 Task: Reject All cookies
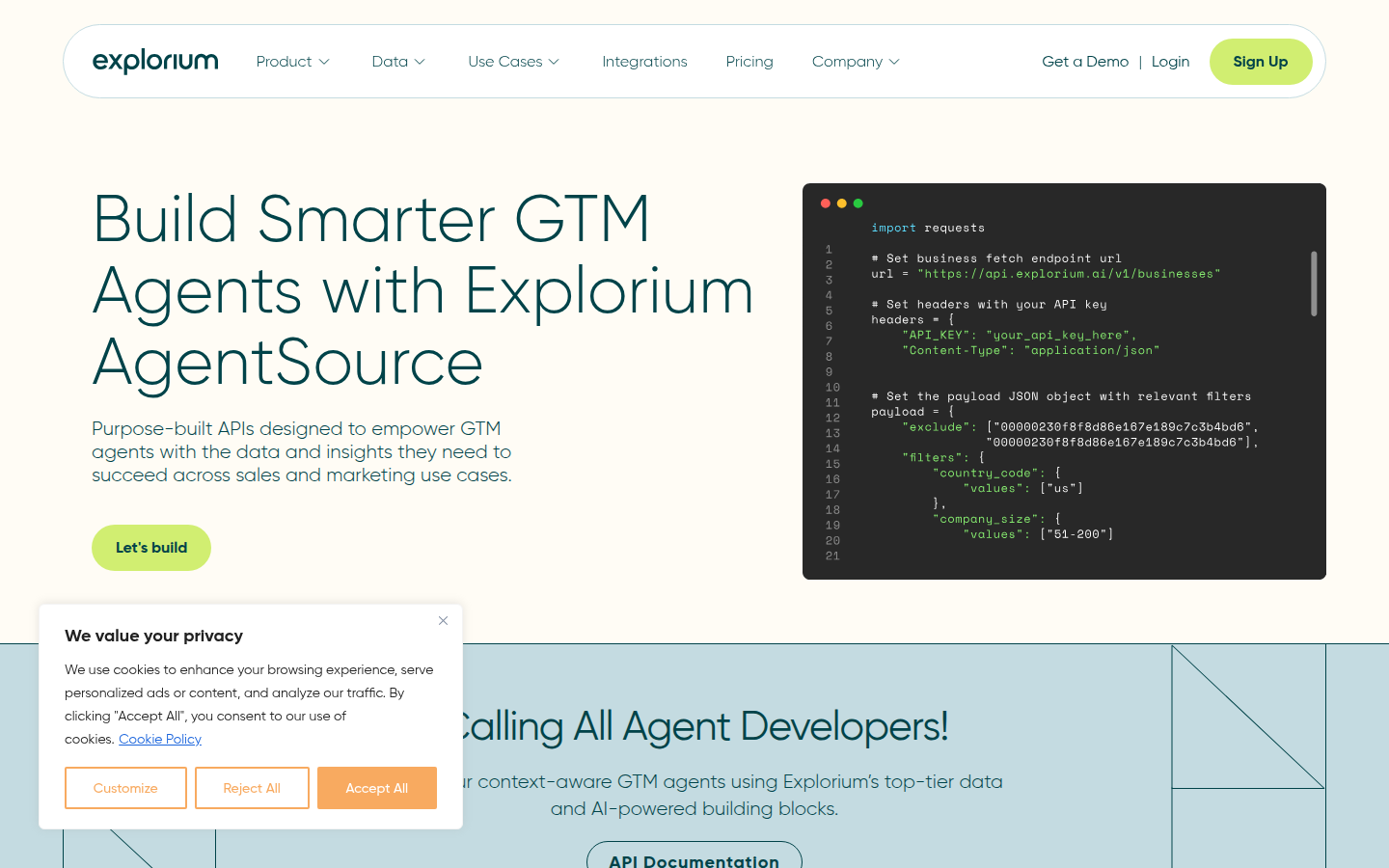[252, 788]
